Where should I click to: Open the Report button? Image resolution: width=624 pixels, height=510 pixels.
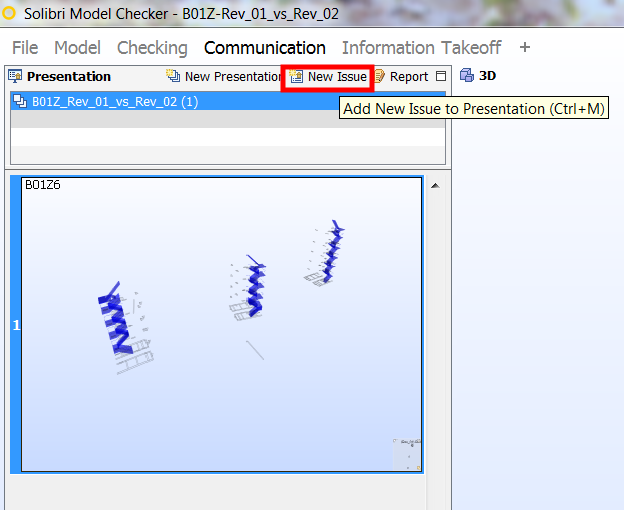pos(401,76)
